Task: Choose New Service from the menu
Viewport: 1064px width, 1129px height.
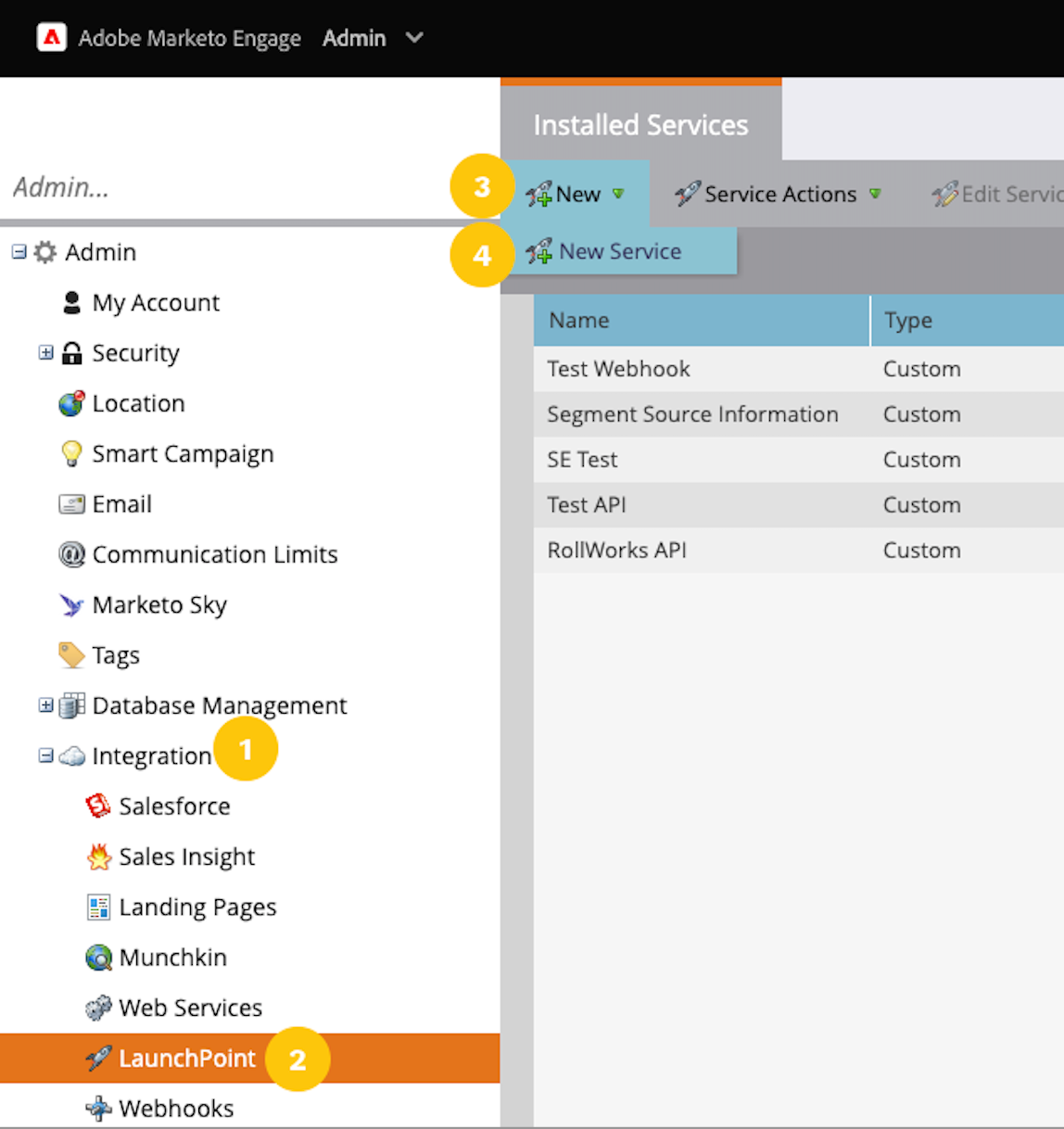Action: [619, 251]
